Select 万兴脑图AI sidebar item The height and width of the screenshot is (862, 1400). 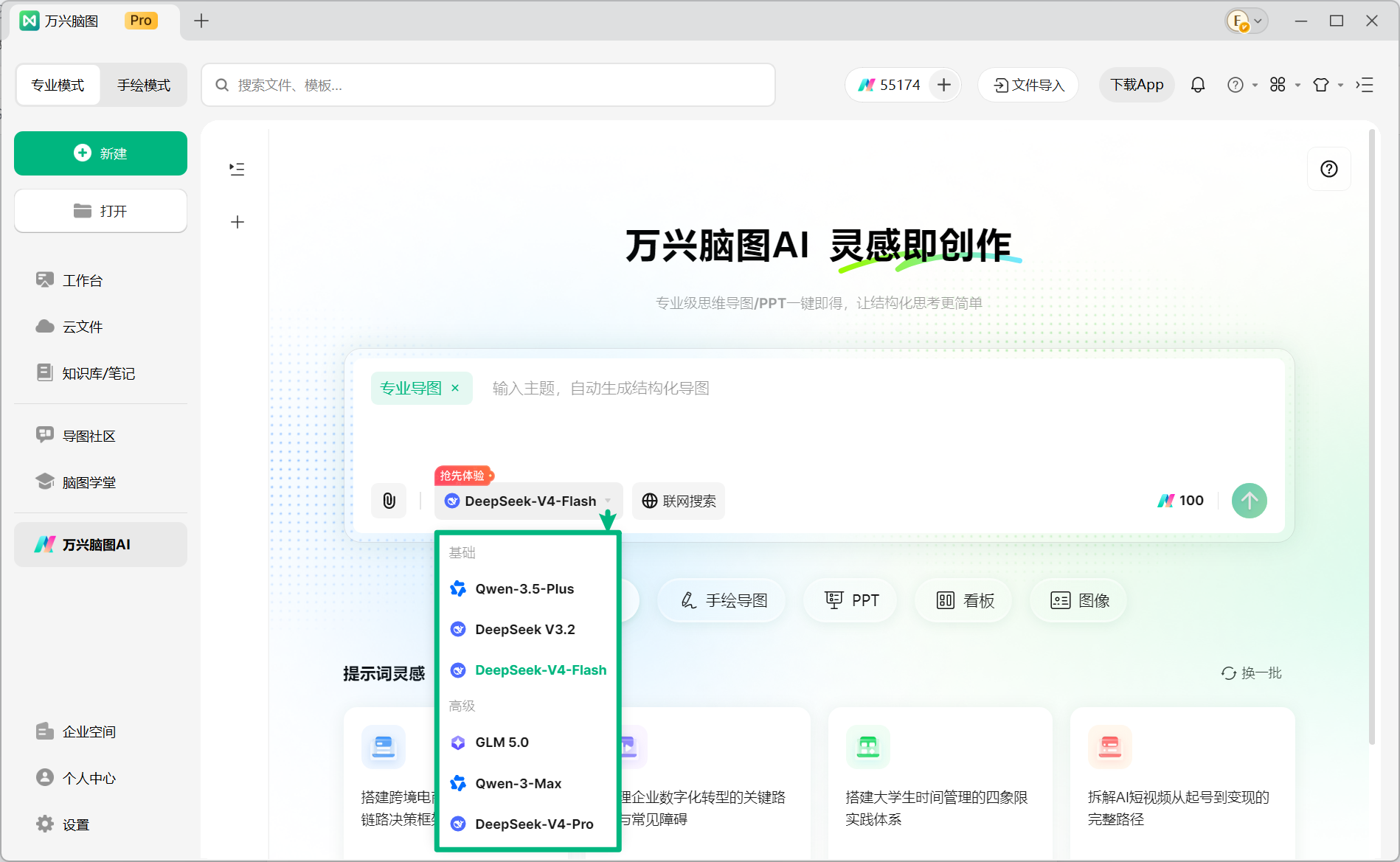click(x=100, y=544)
